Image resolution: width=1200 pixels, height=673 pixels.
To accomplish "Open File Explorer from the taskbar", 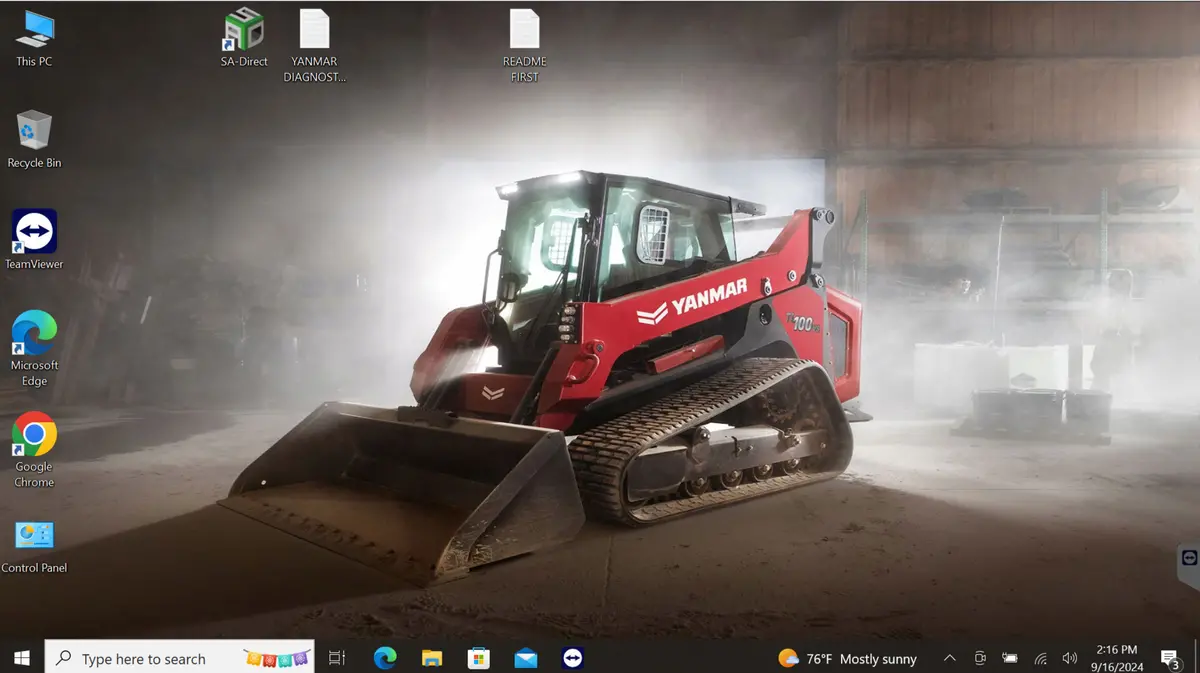I will pyautogui.click(x=432, y=658).
